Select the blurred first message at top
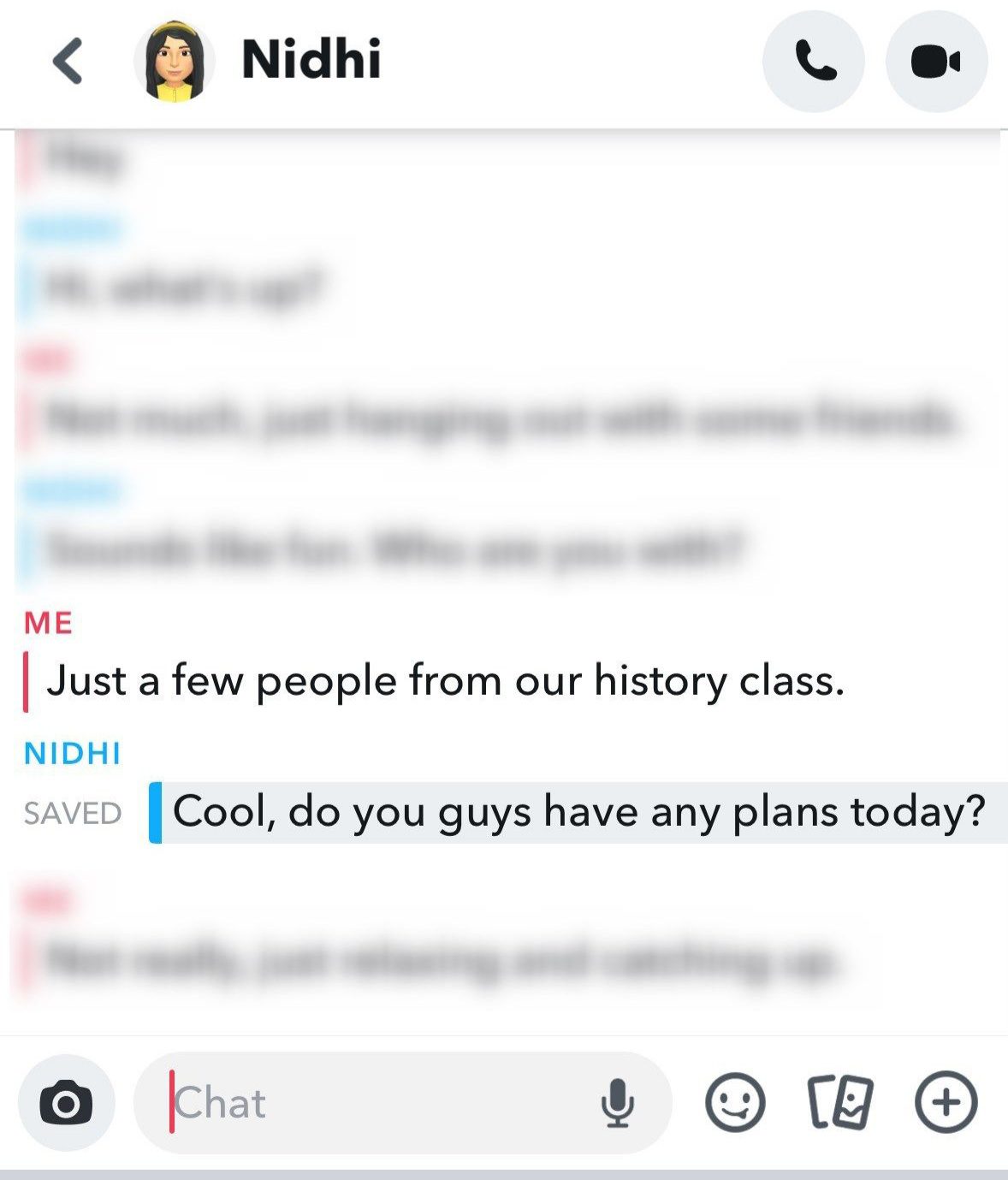1008x1180 pixels. coord(84,159)
